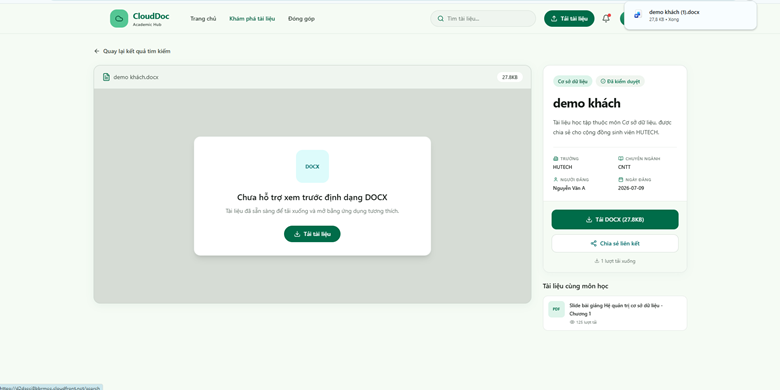Image resolution: width=780 pixels, height=390 pixels.
Task: Click the search magnifier icon
Action: (x=440, y=18)
